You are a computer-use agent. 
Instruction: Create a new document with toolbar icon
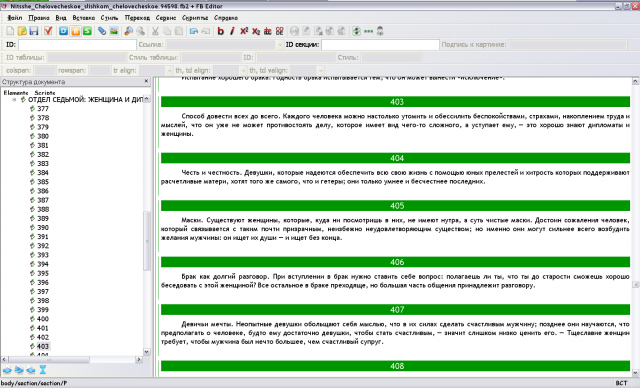click(x=10, y=31)
